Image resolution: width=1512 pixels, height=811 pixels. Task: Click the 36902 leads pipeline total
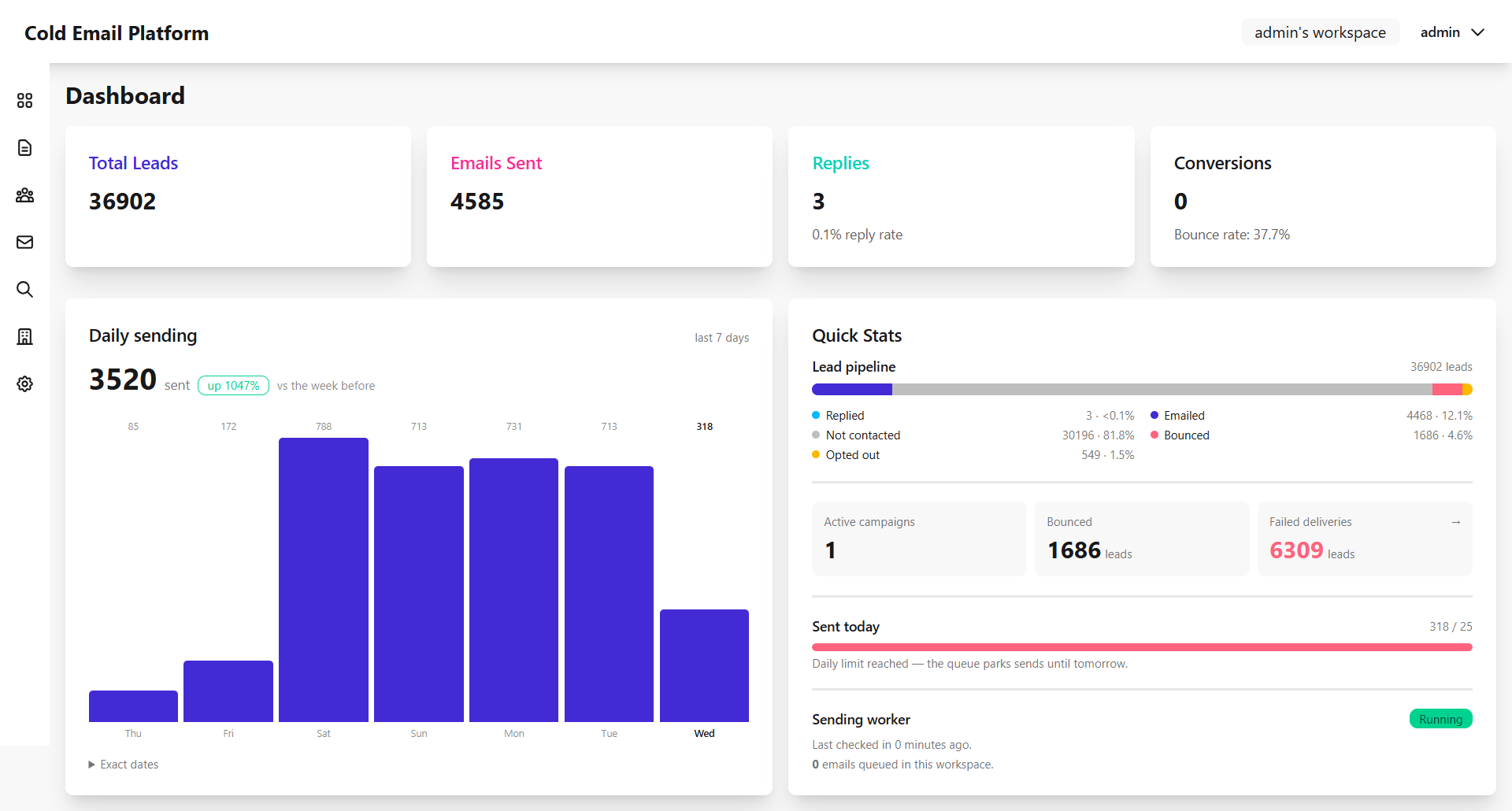coord(1441,367)
